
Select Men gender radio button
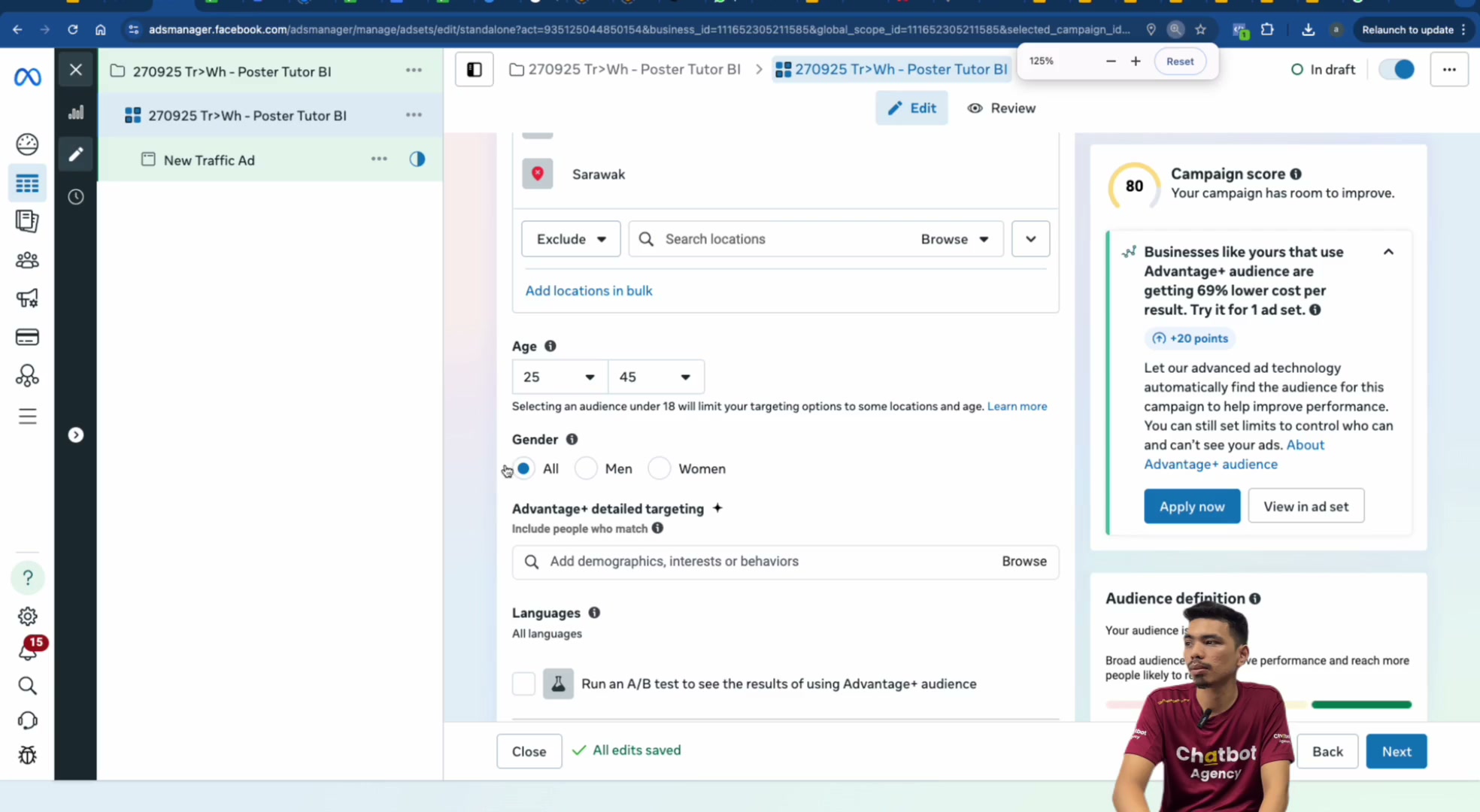click(586, 468)
